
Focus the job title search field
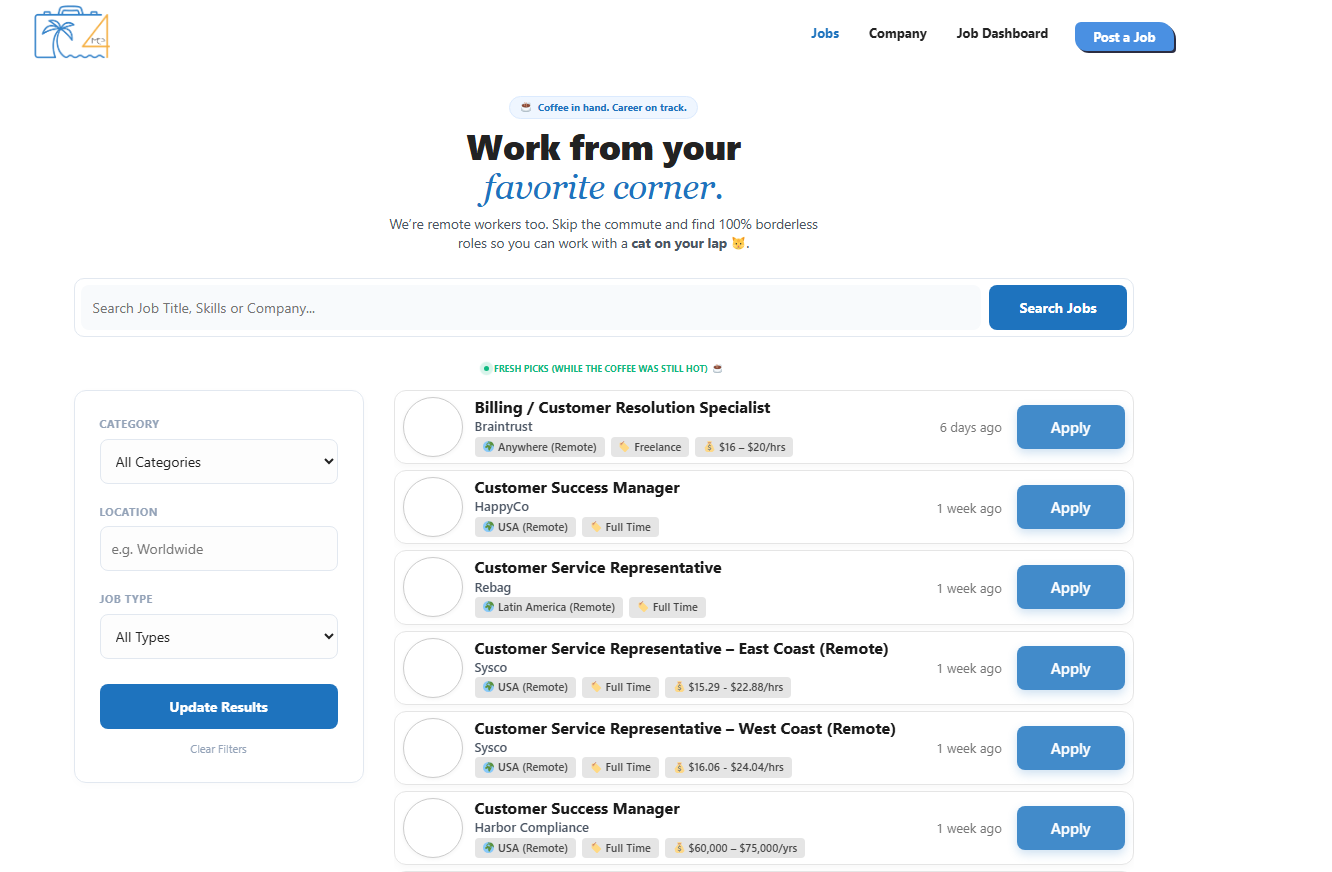530,308
